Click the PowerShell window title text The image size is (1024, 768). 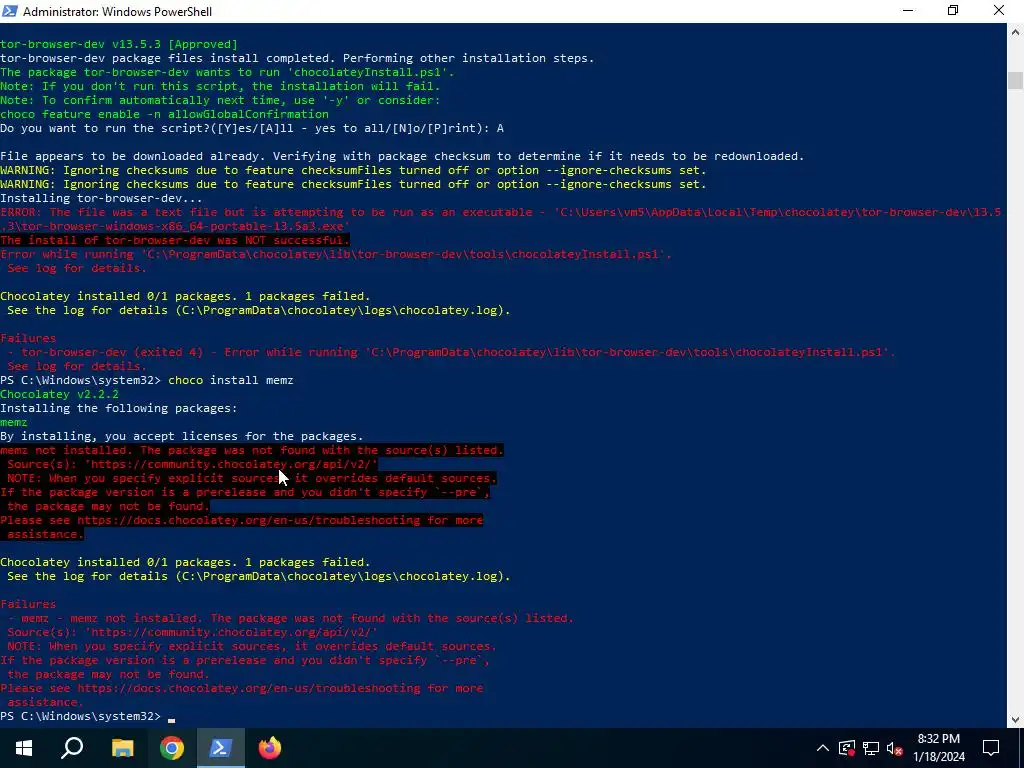pyautogui.click(x=118, y=12)
